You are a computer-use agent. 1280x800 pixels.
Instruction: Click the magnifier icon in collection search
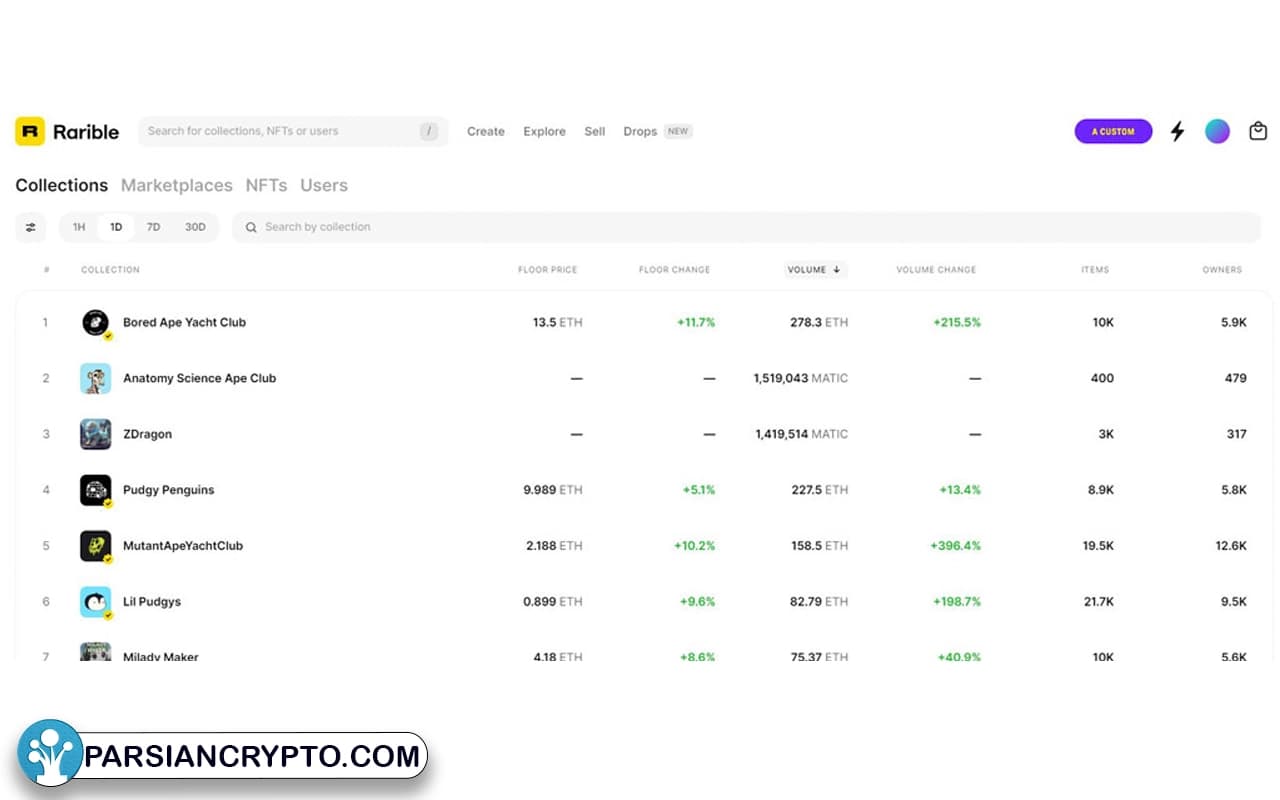point(251,227)
